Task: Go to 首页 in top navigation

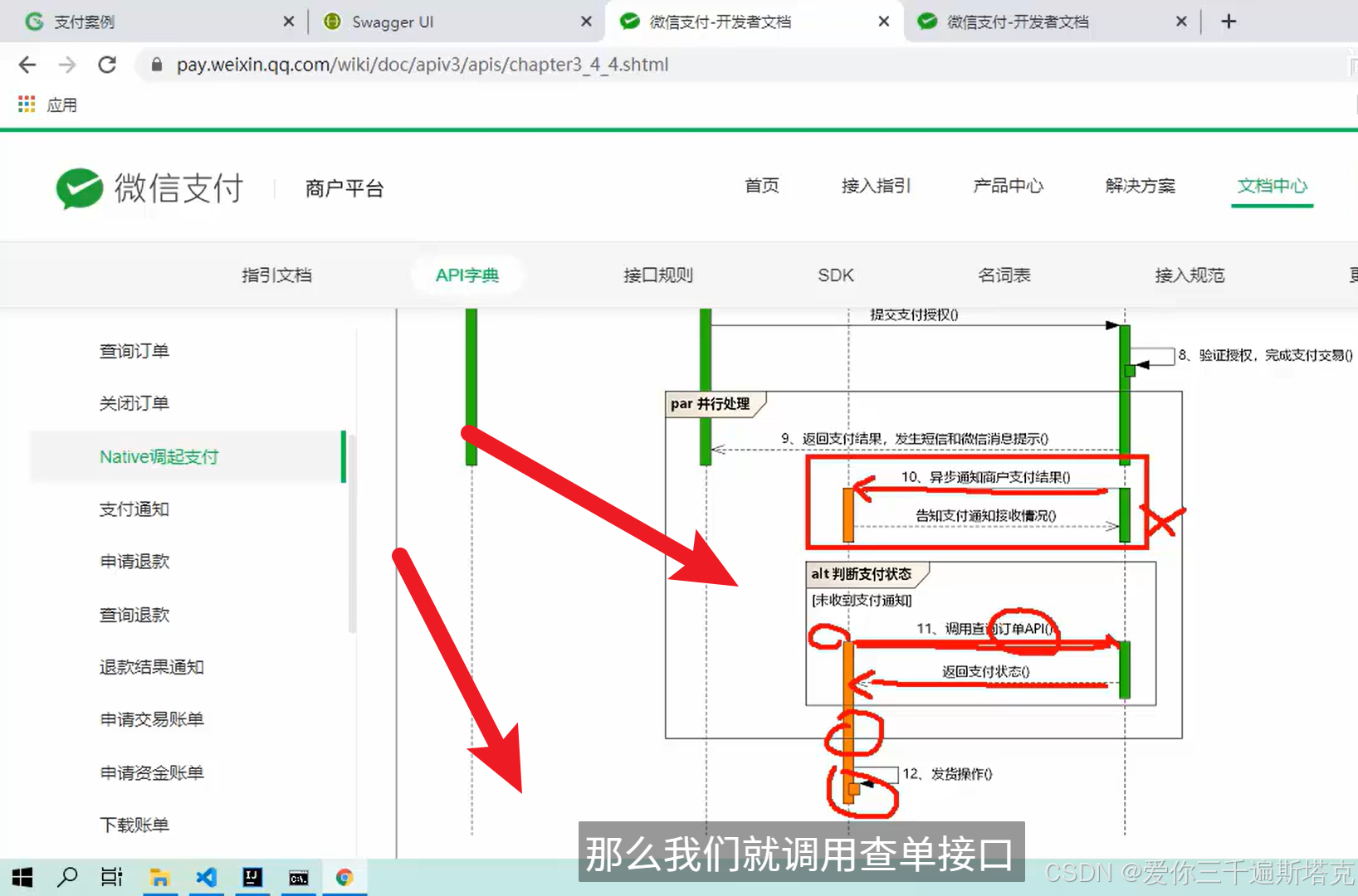Action: (x=762, y=186)
